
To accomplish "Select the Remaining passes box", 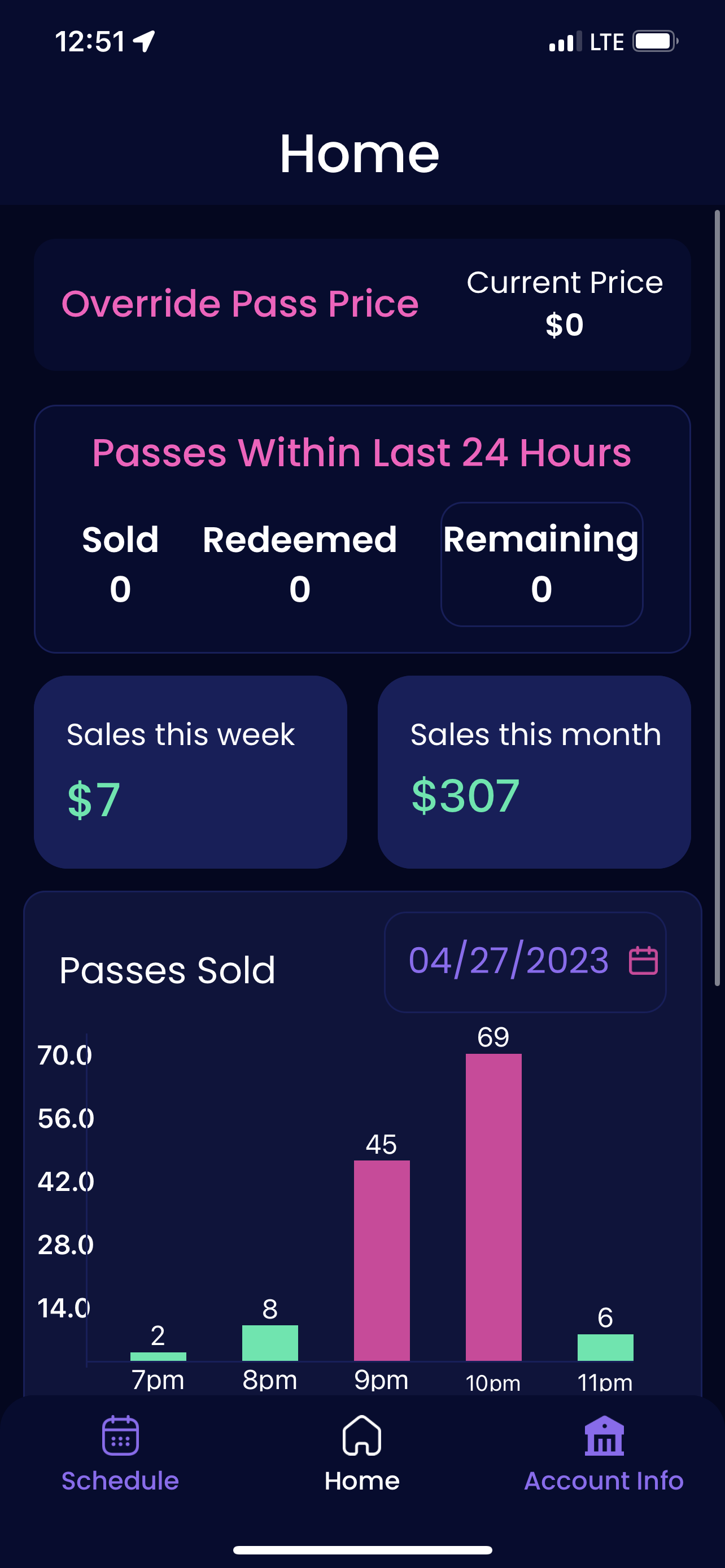I will click(x=541, y=564).
